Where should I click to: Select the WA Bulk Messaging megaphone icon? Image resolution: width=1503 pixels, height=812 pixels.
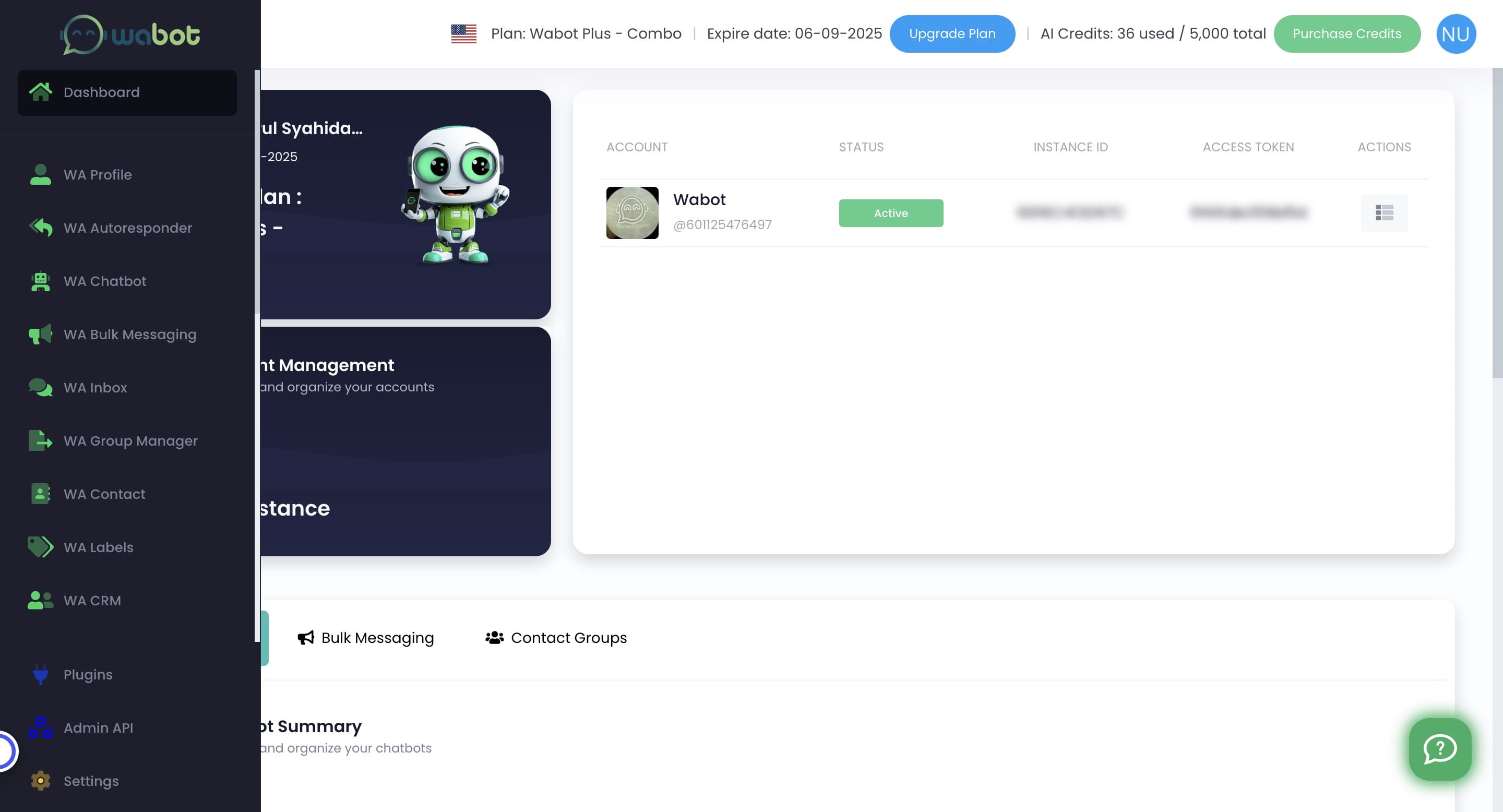[40, 335]
